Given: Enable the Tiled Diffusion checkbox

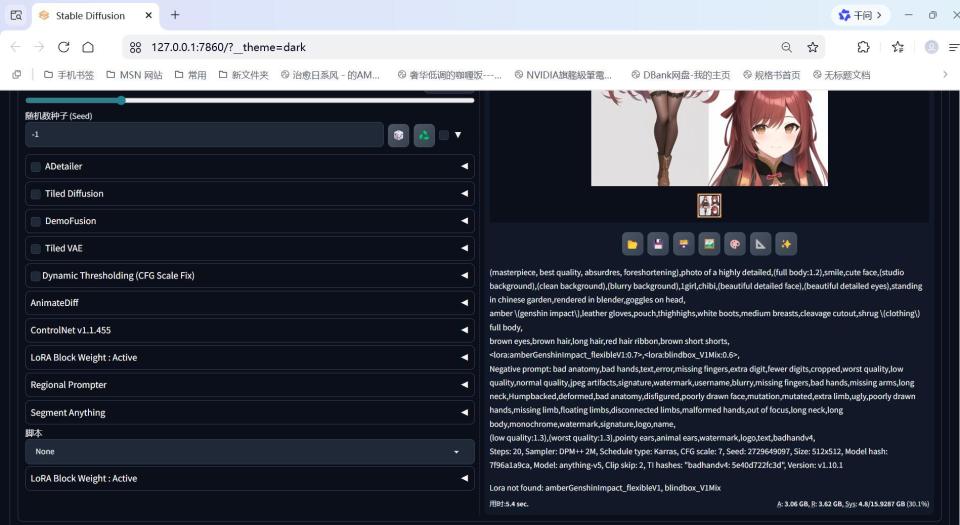Looking at the screenshot, I should coord(36,194).
